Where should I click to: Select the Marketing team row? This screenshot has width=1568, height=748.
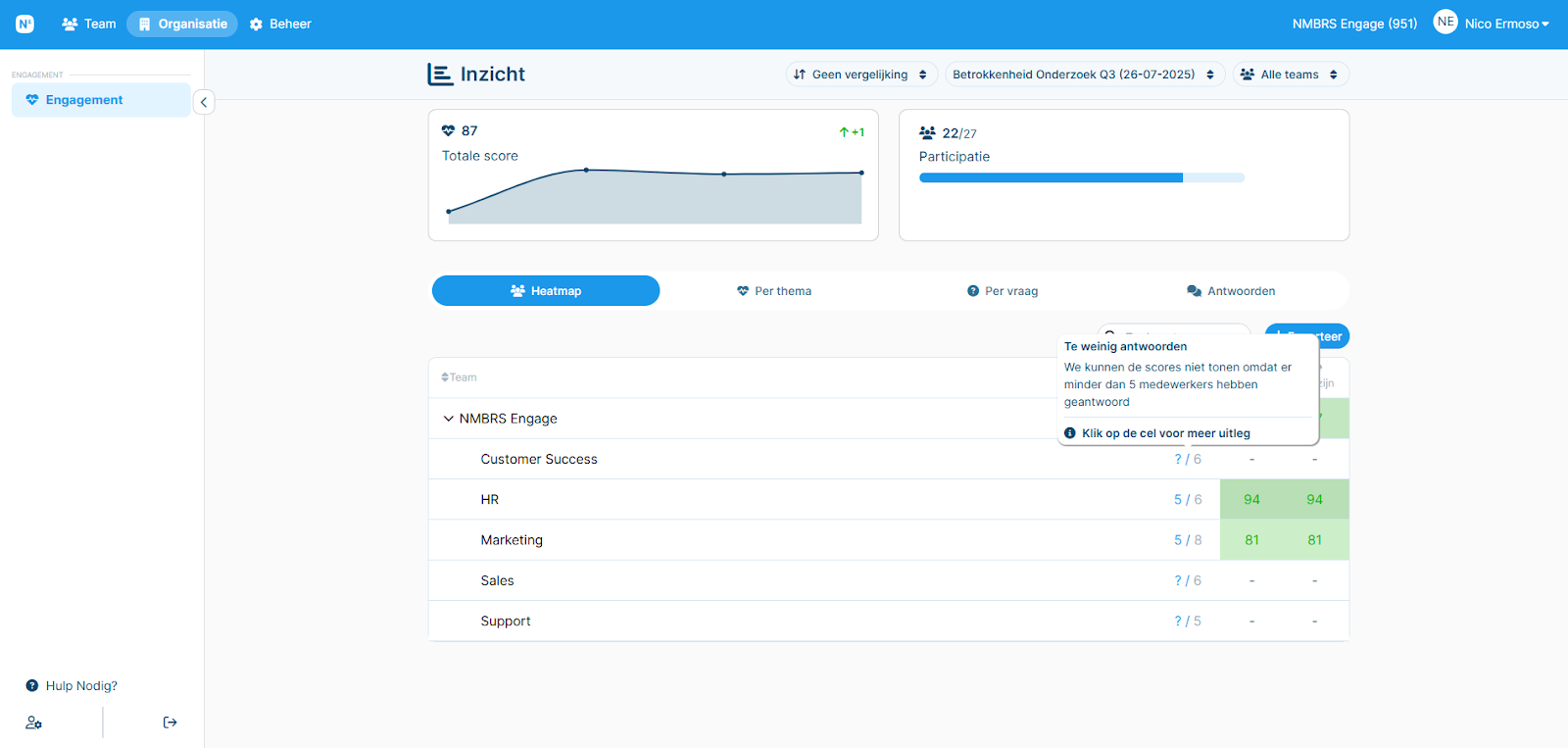tap(889, 540)
